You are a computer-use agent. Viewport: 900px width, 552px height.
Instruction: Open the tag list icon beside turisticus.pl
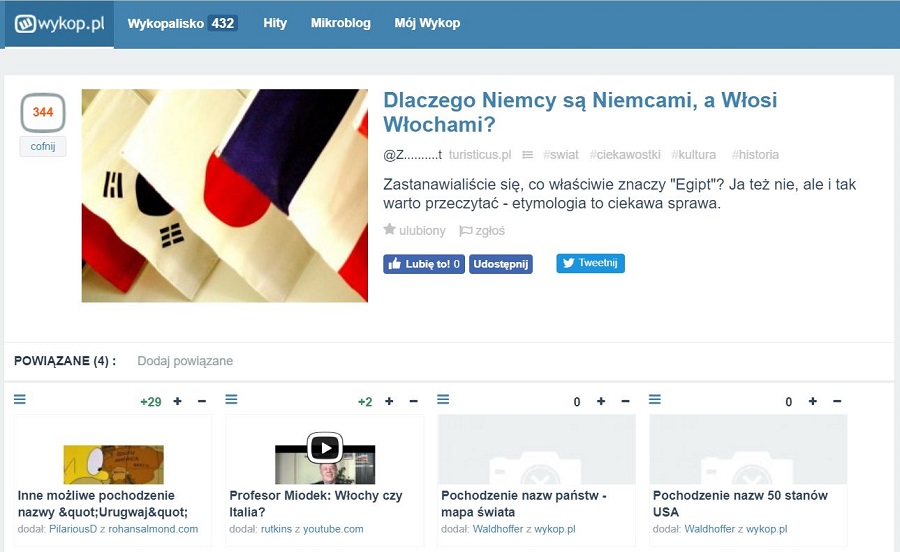pyautogui.click(x=527, y=155)
